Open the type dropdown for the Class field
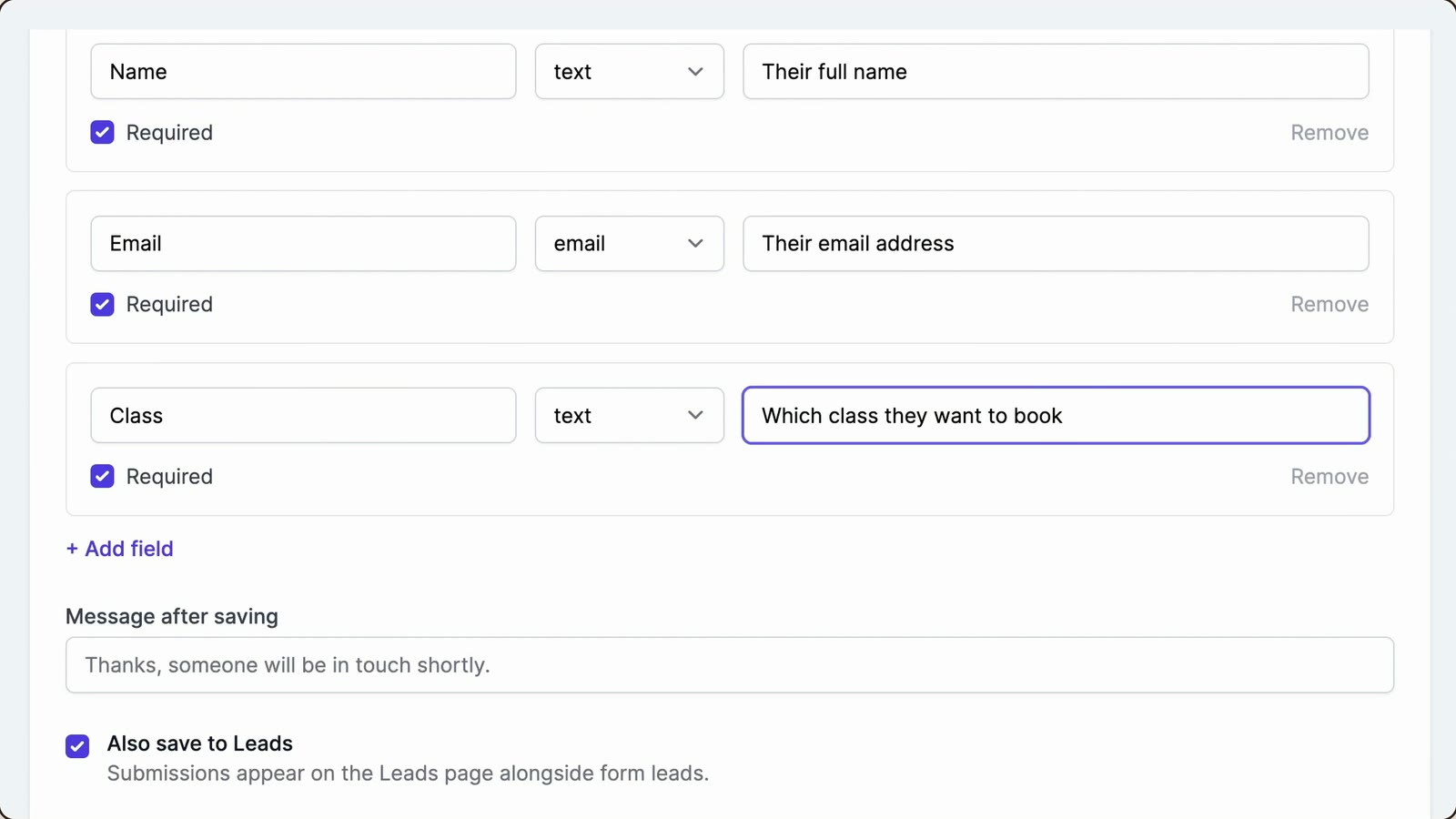This screenshot has width=1456, height=819. (x=630, y=416)
